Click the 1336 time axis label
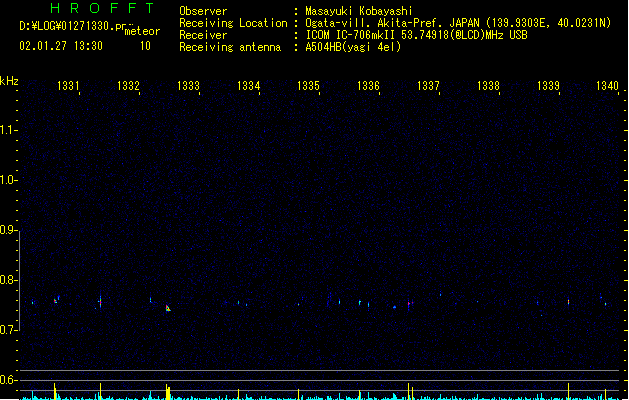The image size is (629, 400). point(368,85)
